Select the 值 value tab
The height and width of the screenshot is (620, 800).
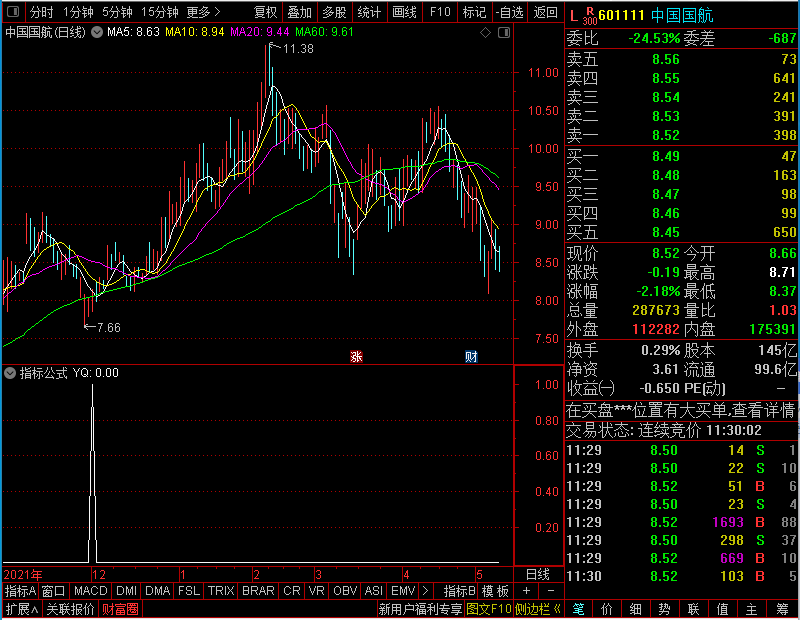coord(722,609)
